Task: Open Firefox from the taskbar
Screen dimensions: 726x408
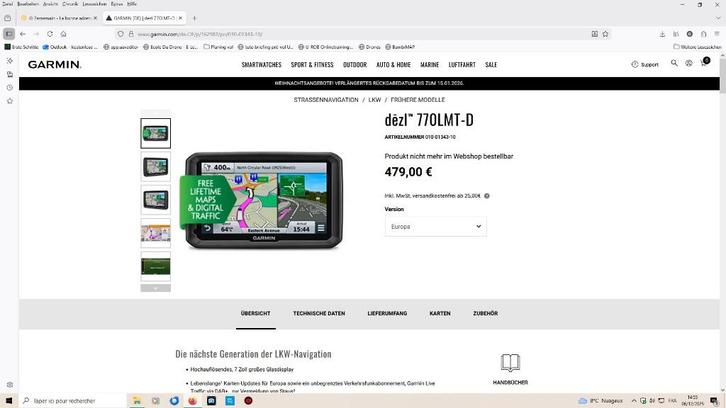Action: coord(193,401)
